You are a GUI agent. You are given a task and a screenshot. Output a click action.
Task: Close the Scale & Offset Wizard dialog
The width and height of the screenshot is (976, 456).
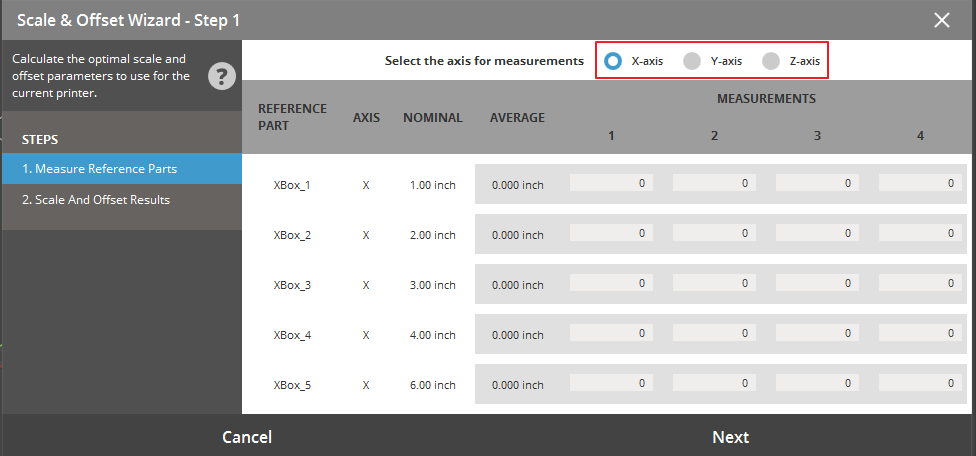coord(941,20)
